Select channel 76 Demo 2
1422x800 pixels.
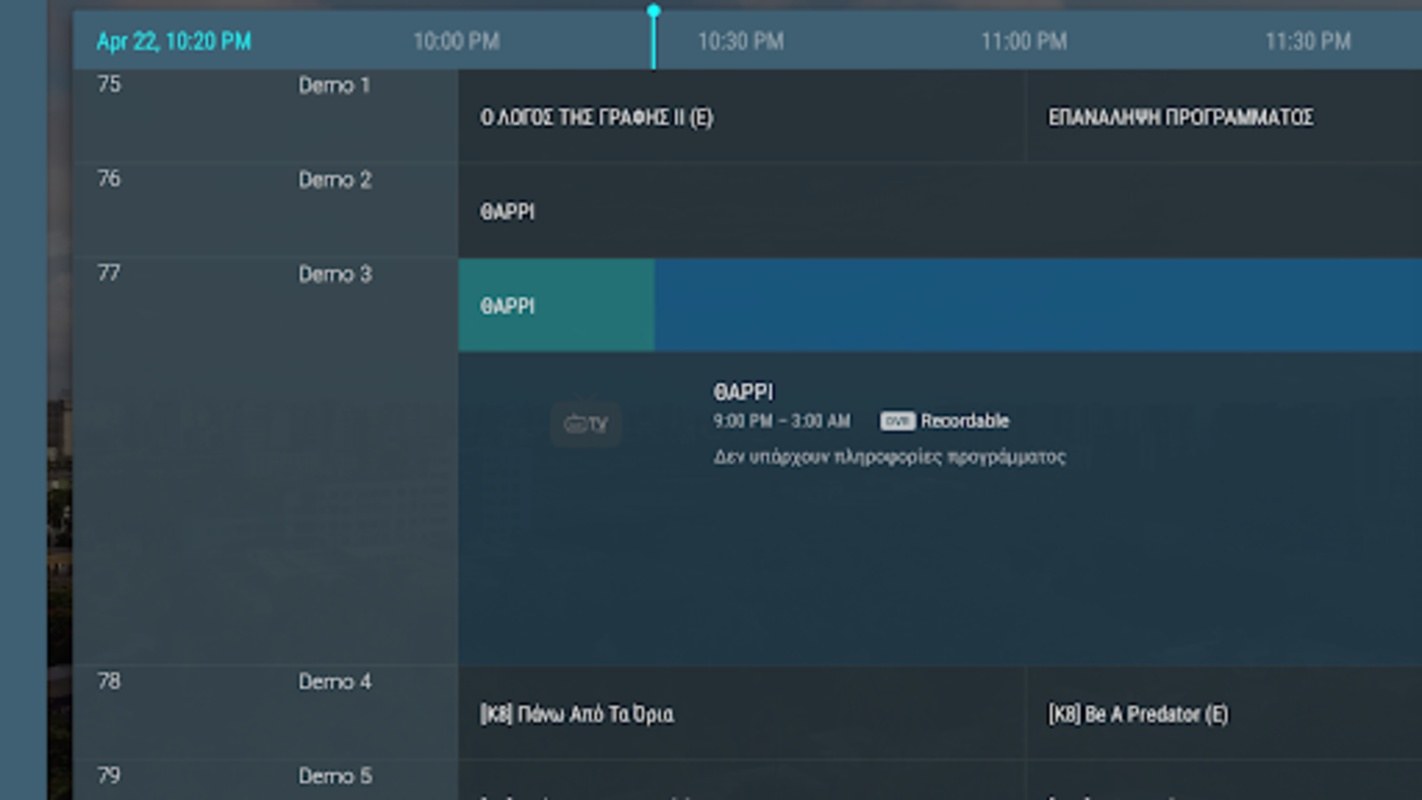[266, 210]
